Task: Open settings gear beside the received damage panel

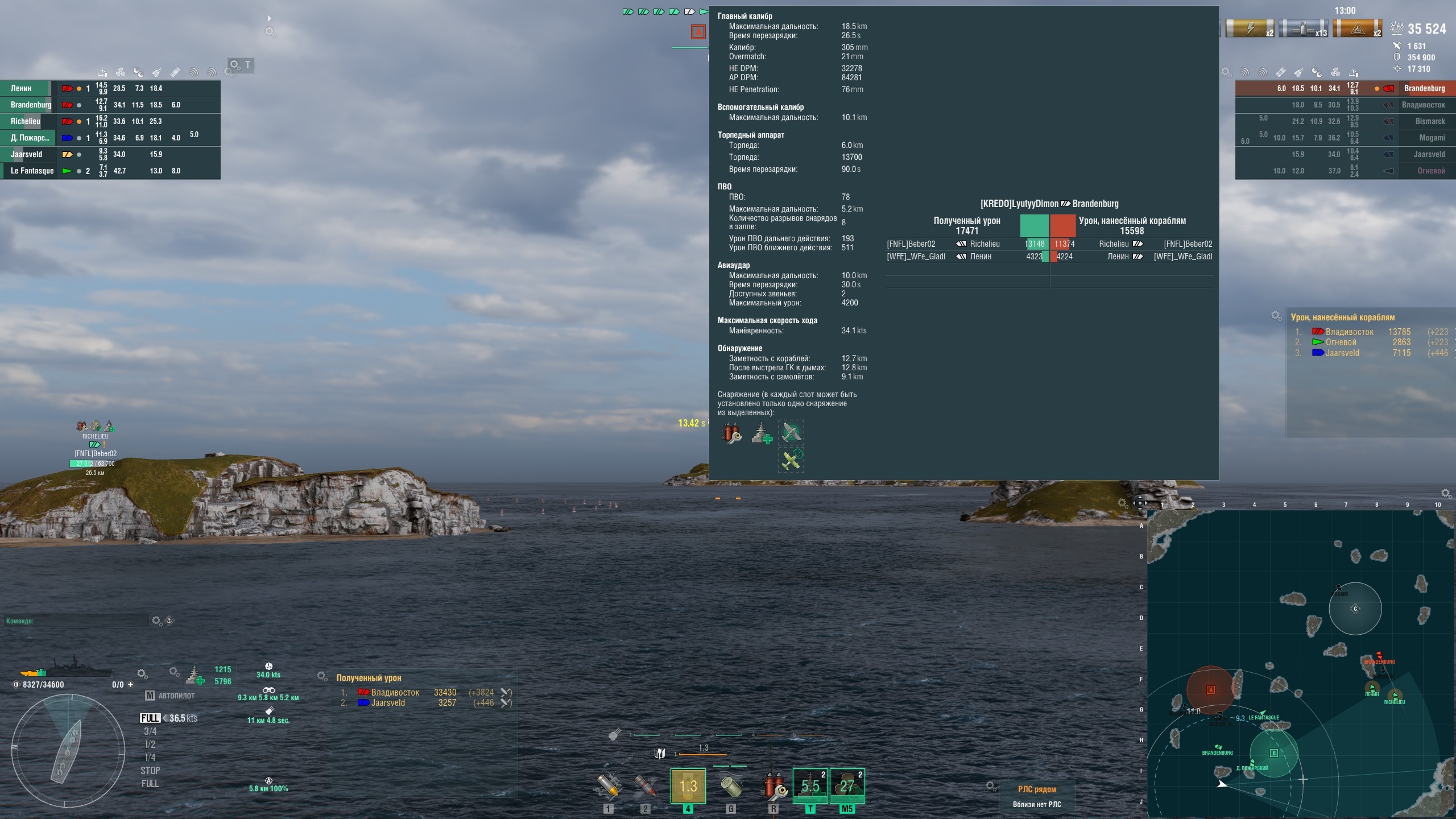Action: 322,676
